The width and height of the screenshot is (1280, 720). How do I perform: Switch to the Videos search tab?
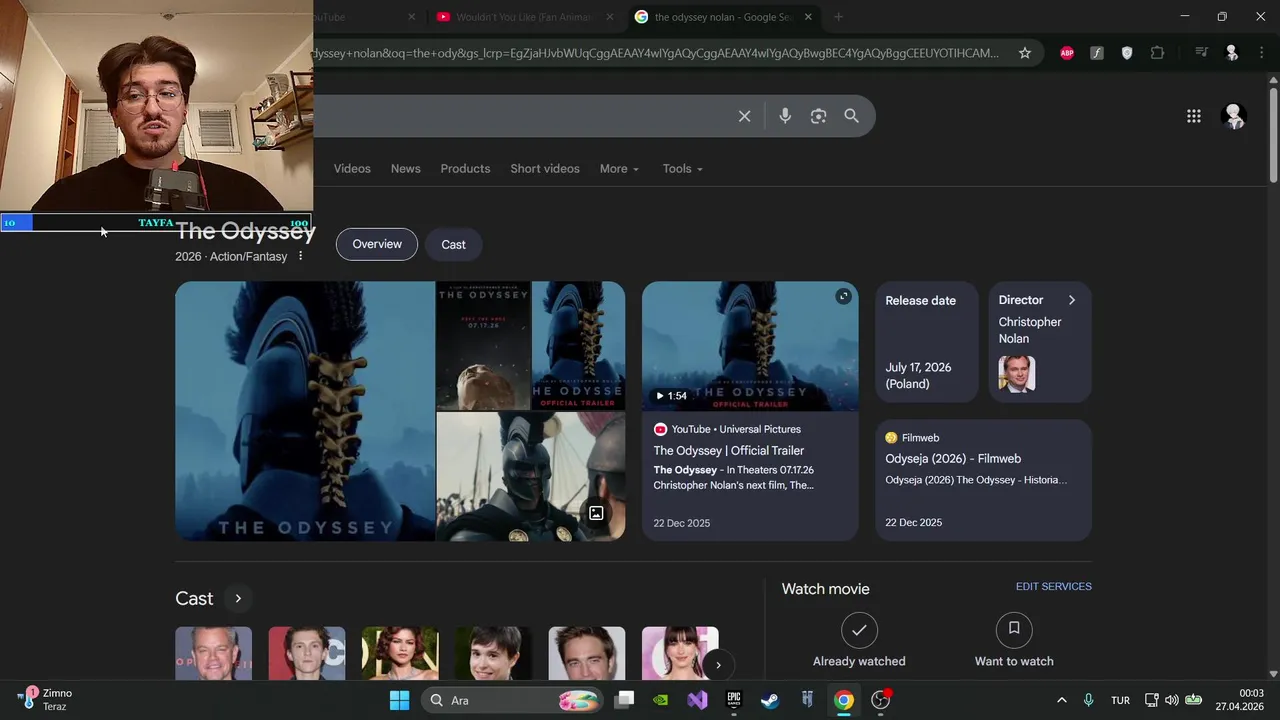coord(352,169)
